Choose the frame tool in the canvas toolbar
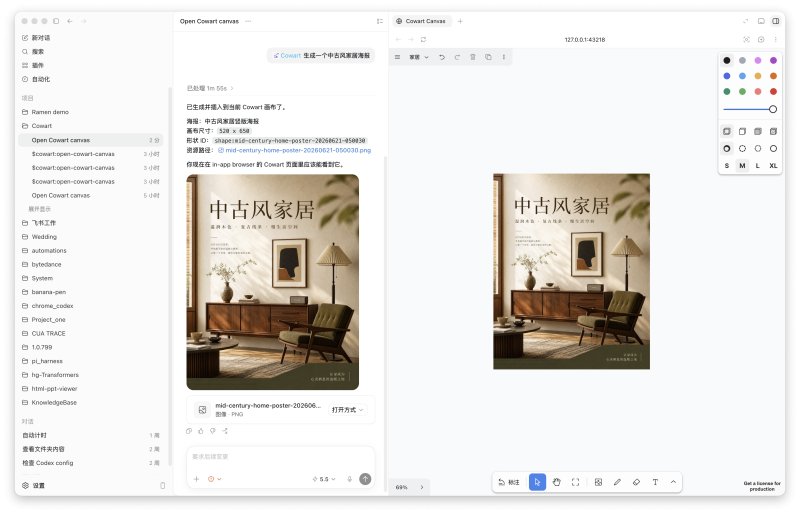Screen dimensions: 800x514 pyautogui.click(x=576, y=482)
